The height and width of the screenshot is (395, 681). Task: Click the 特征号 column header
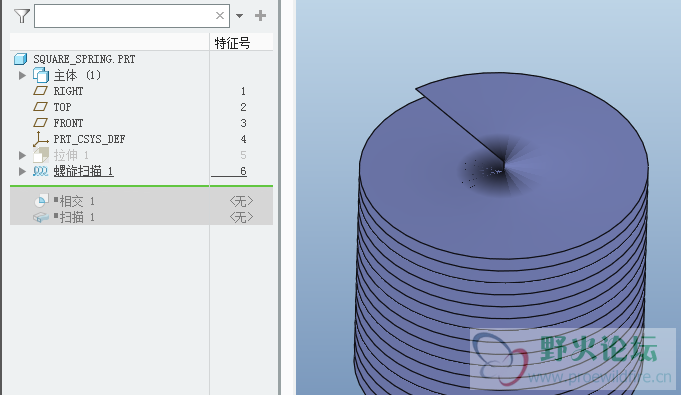click(232, 43)
